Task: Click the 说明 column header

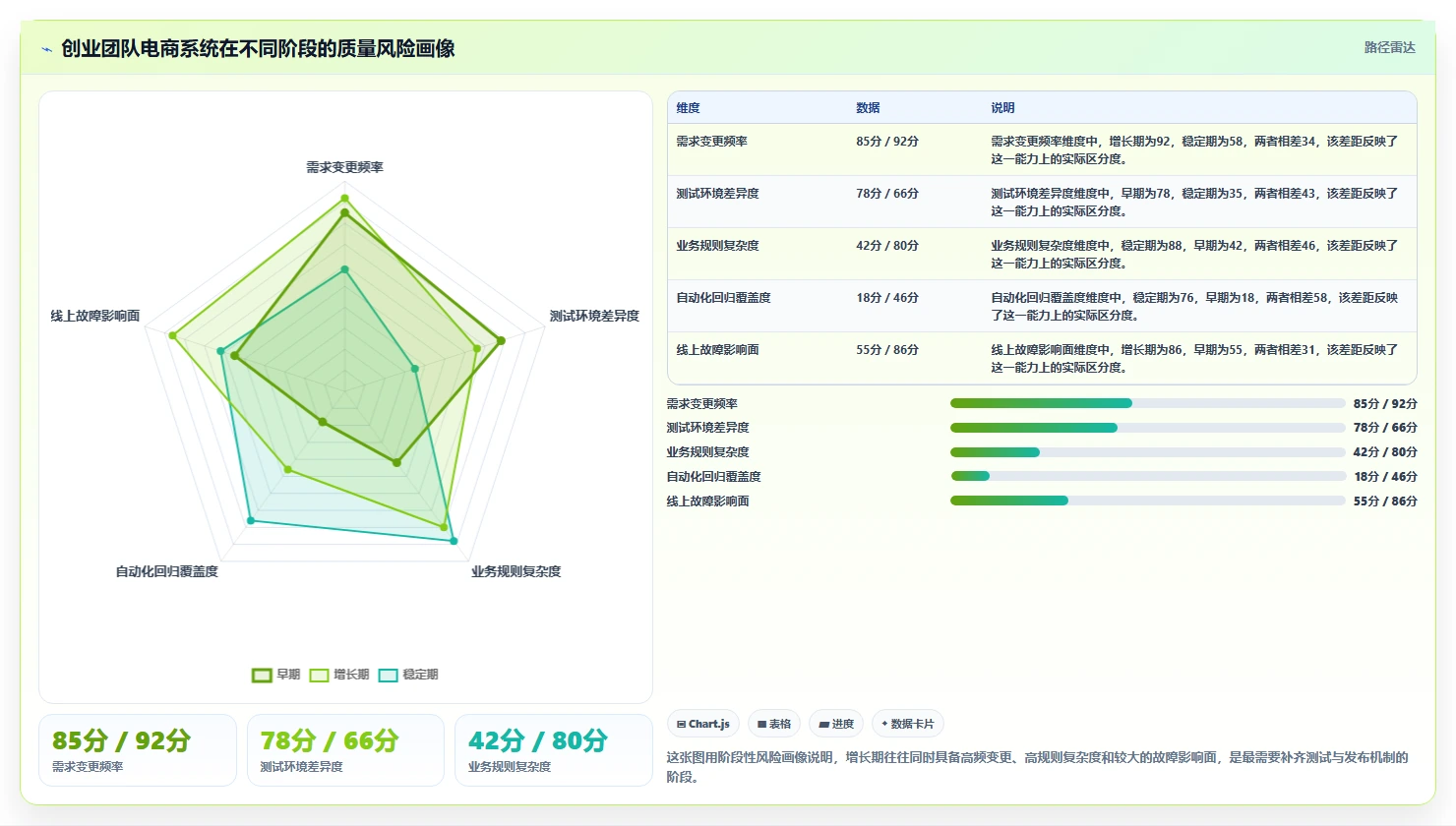Action: click(x=1002, y=108)
